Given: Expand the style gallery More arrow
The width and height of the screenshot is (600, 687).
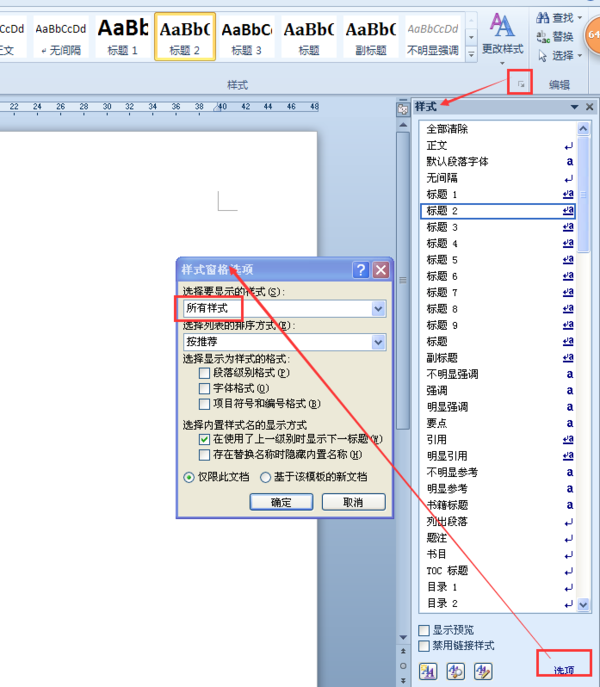Looking at the screenshot, I should (471, 54).
